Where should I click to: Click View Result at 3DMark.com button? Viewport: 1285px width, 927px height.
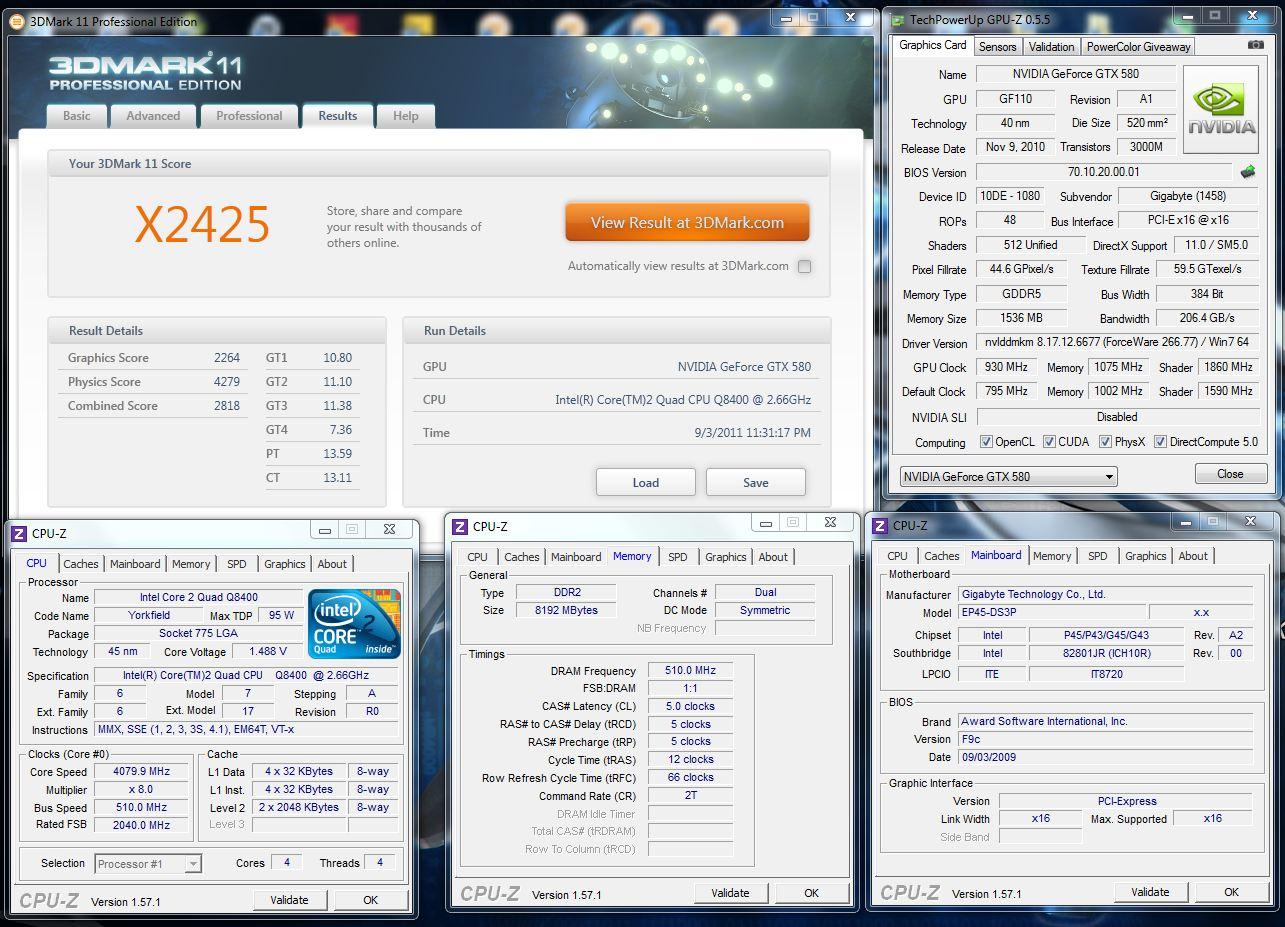687,223
